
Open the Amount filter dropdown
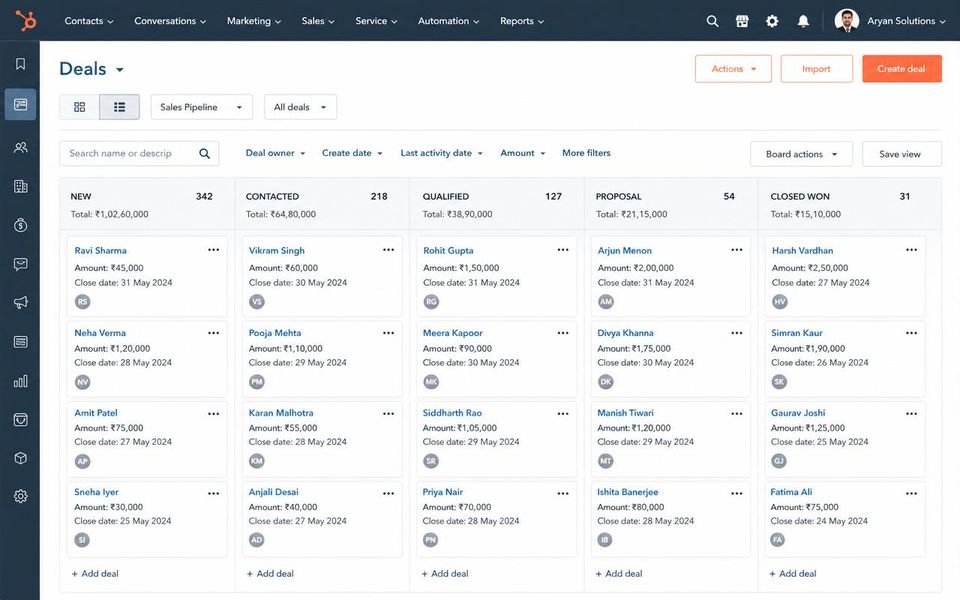(x=522, y=153)
